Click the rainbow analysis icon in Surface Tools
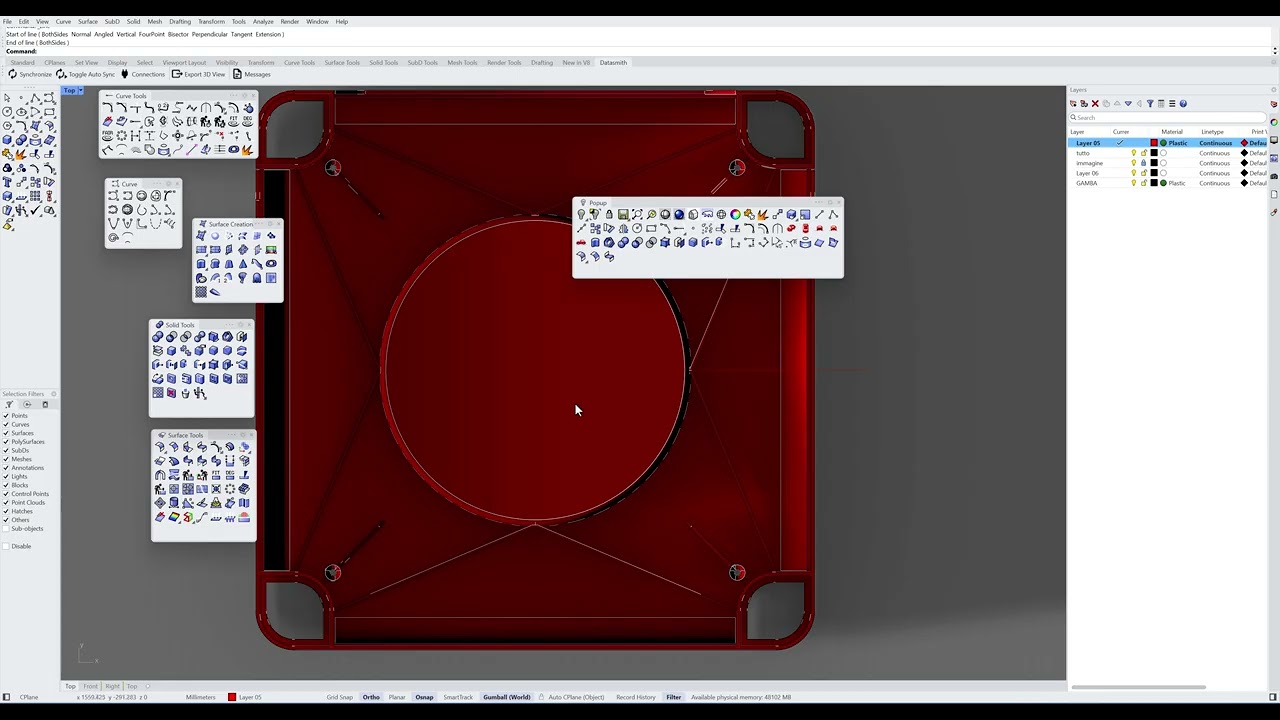Viewport: 1280px width, 720px height. [x=174, y=517]
